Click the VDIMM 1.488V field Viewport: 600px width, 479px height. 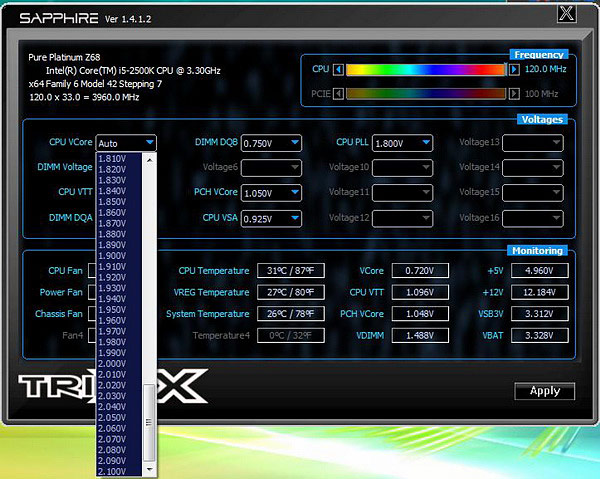(420, 336)
